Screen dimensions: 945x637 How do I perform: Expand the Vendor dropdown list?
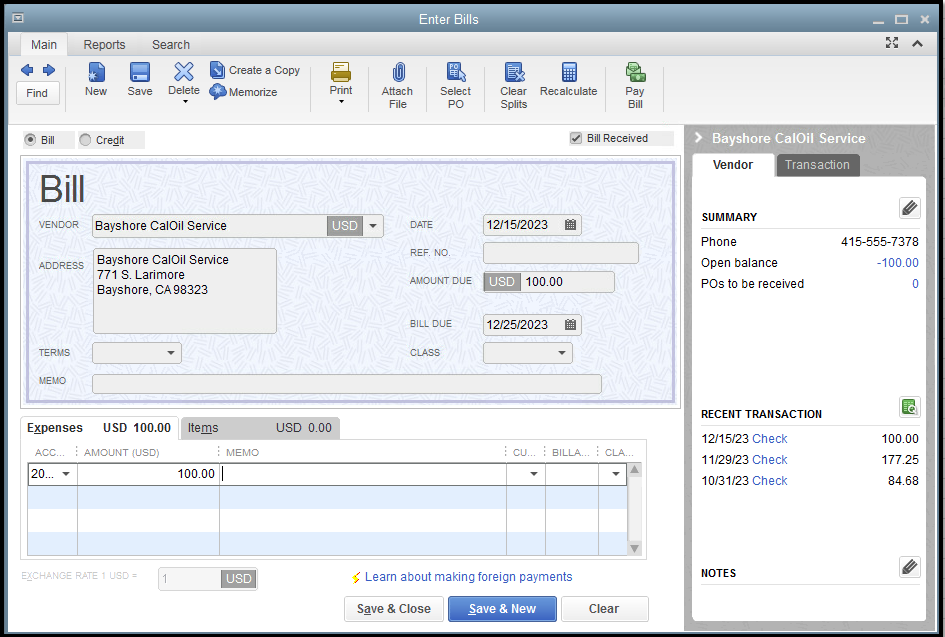pyautogui.click(x=373, y=226)
